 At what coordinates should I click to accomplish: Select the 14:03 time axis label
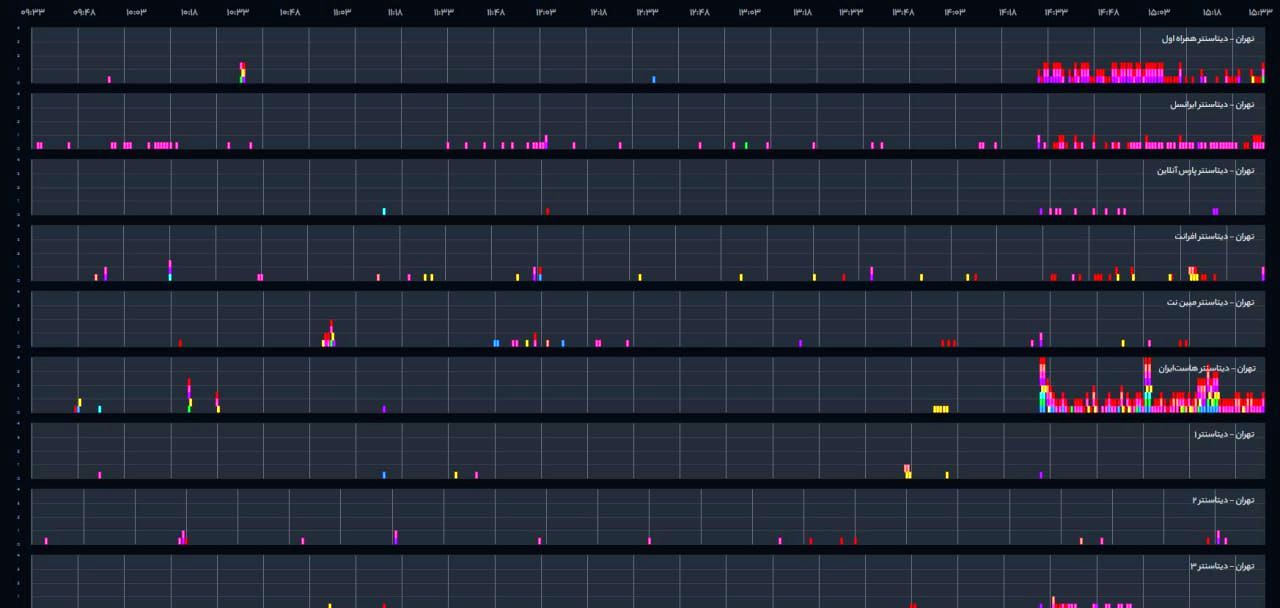954,12
